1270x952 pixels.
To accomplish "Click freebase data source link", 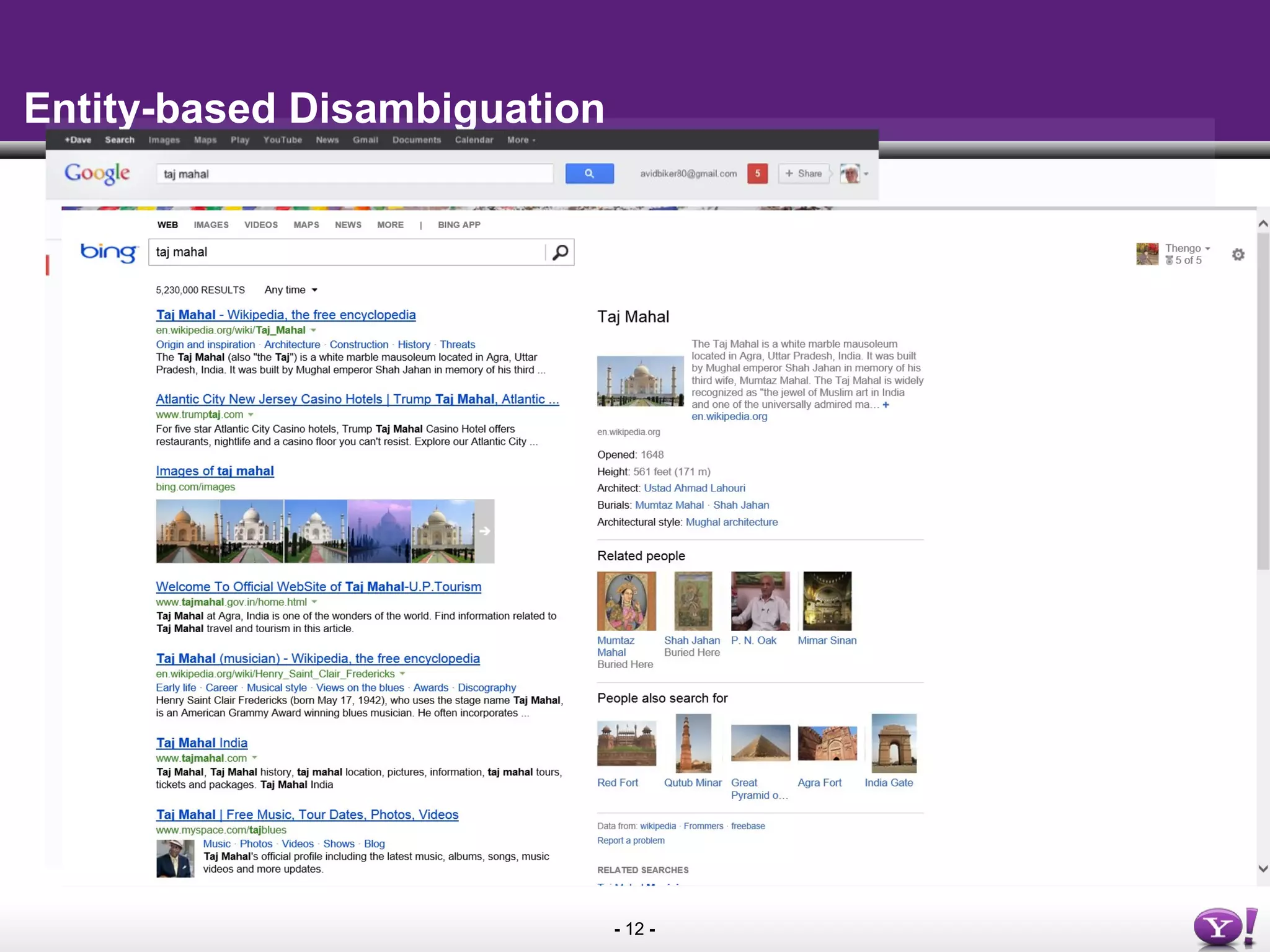I will [748, 826].
